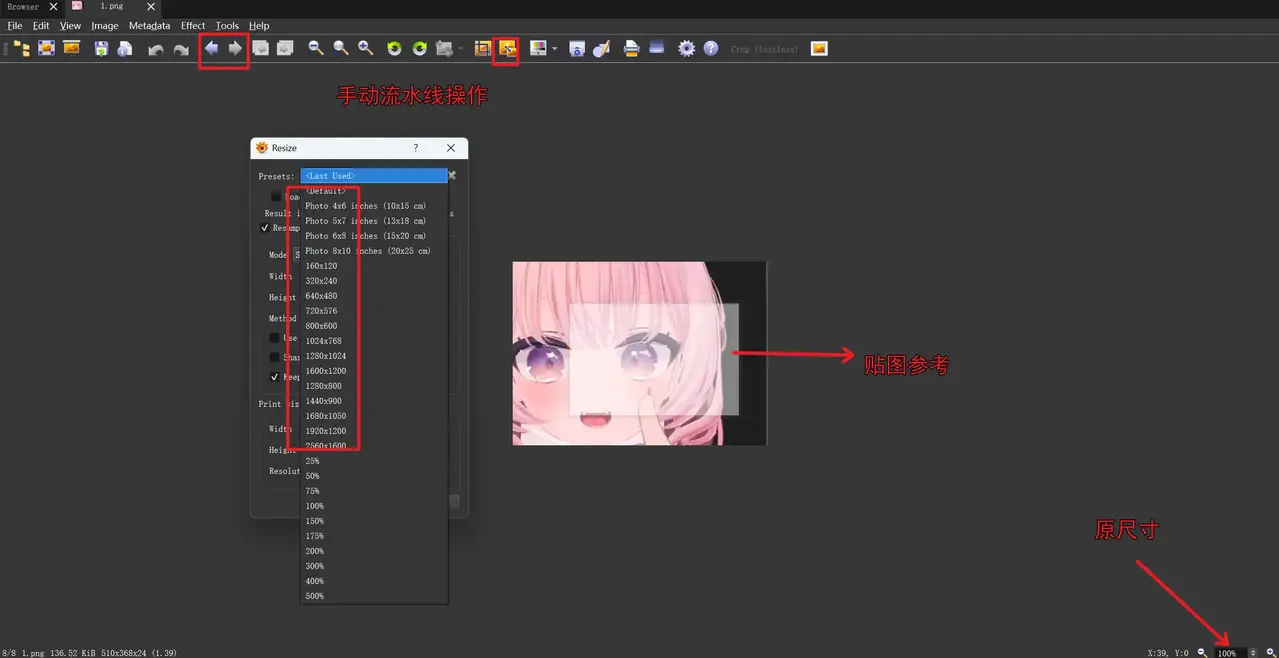Toggle the Keep ratio checkbox
The height and width of the screenshot is (658, 1279).
click(x=275, y=377)
